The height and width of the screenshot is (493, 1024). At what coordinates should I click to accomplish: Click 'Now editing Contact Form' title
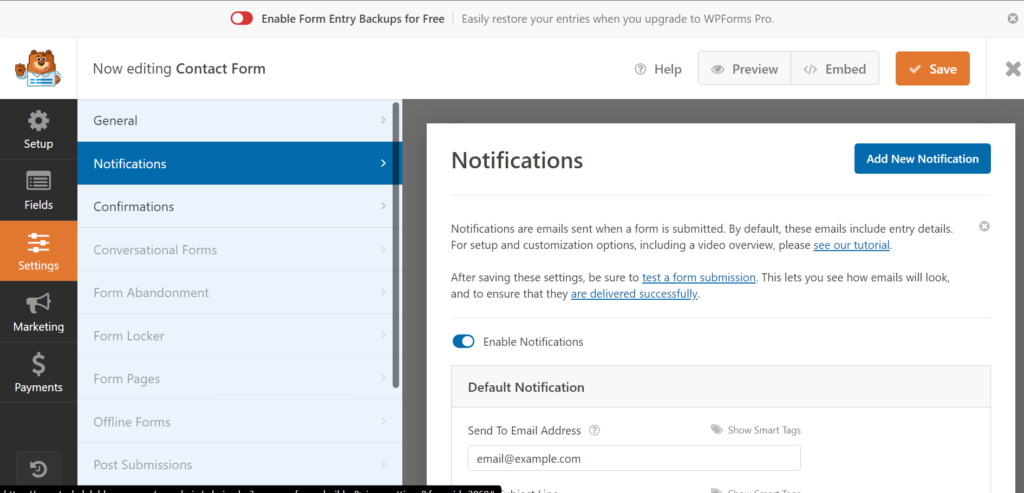[x=179, y=69]
